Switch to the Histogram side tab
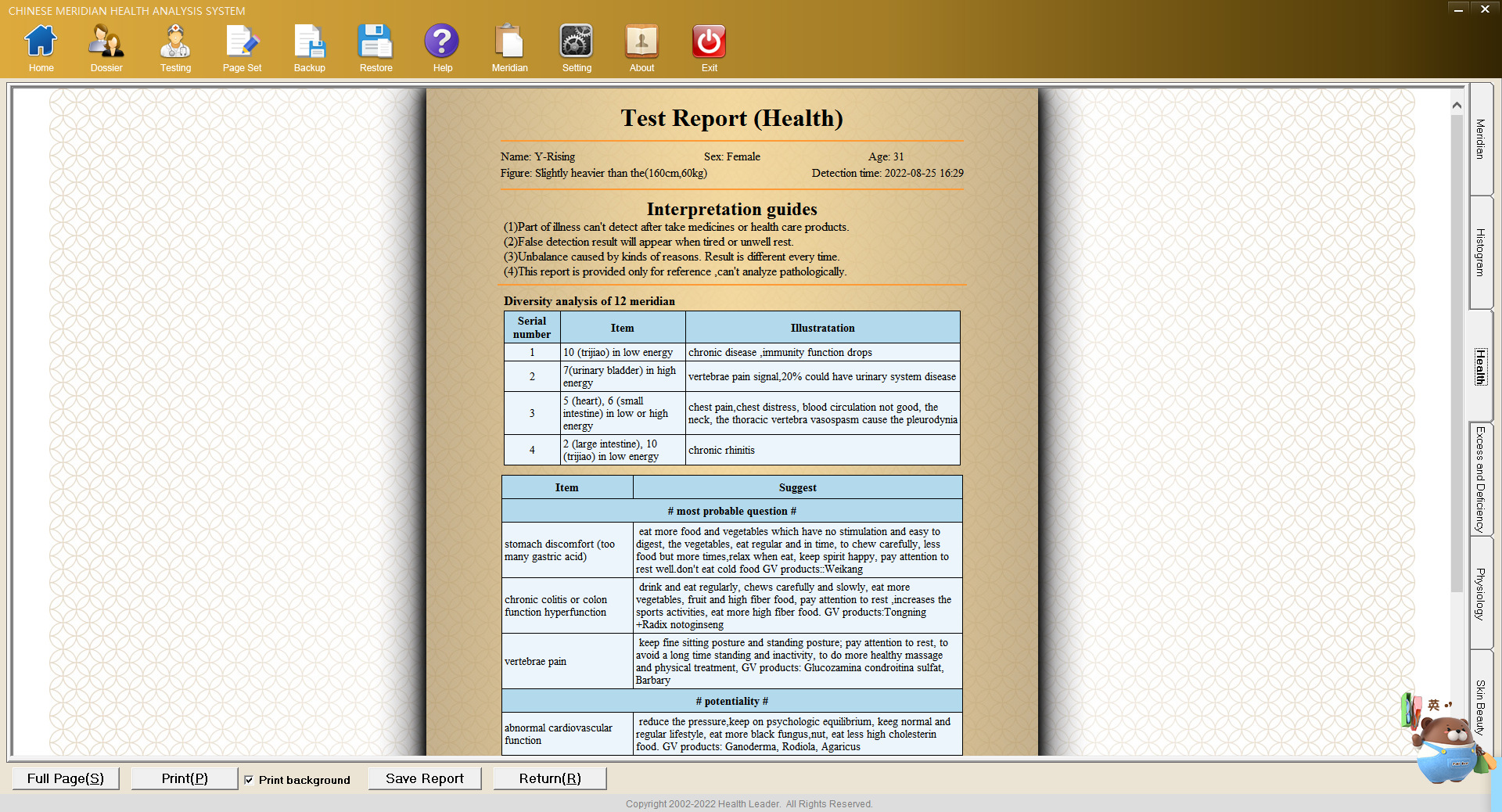The image size is (1502, 812). tap(1480, 252)
